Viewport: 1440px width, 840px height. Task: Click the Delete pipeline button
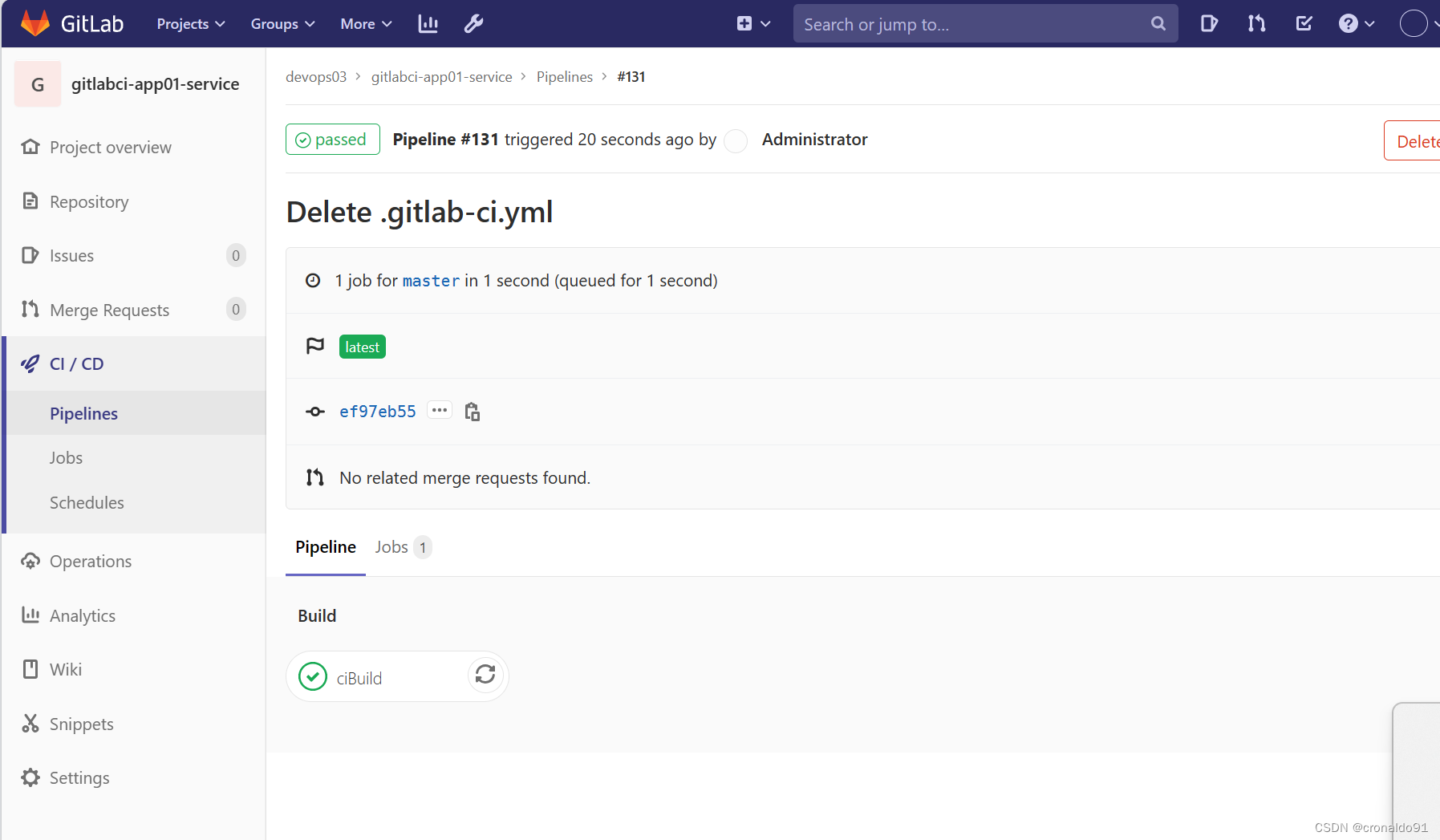(x=1413, y=141)
